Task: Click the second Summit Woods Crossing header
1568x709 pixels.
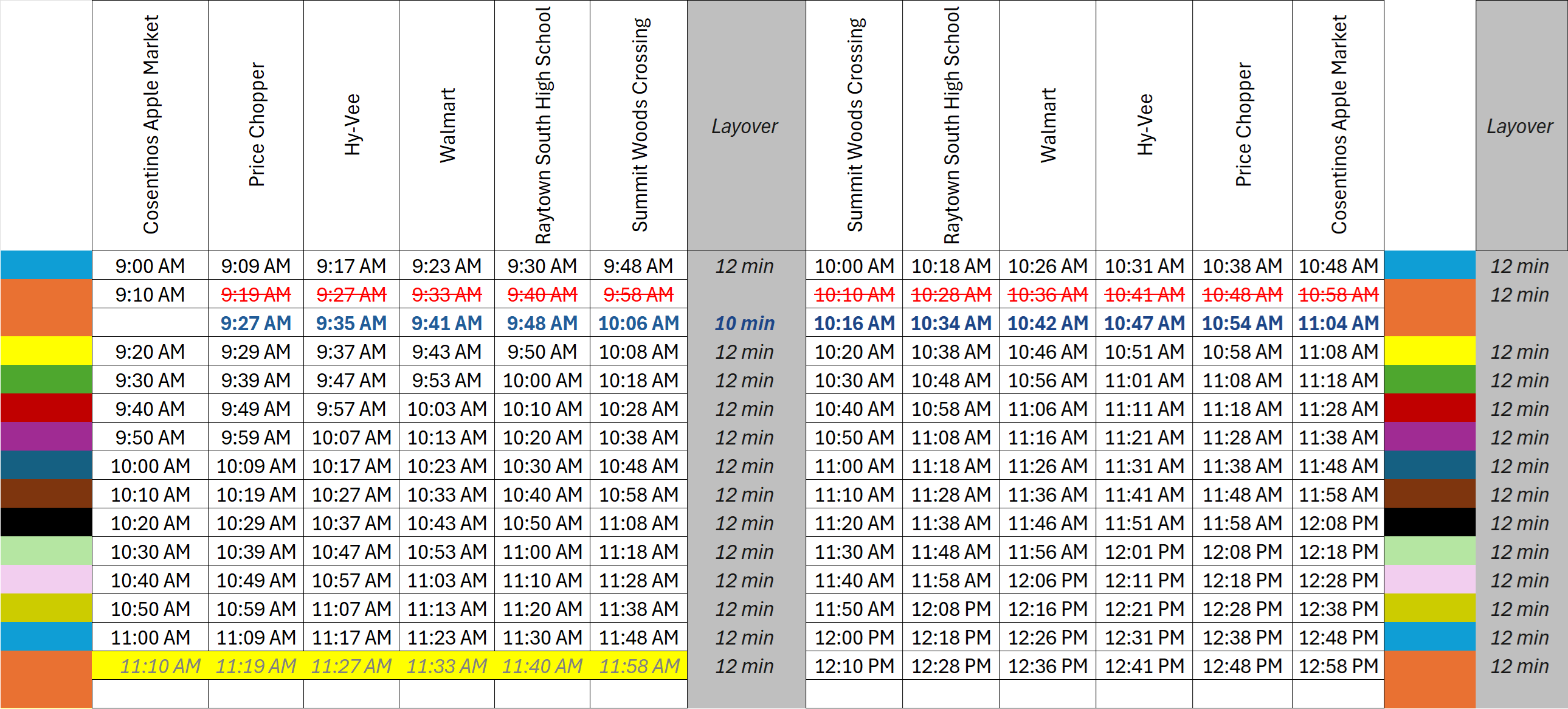Action: coord(854,125)
